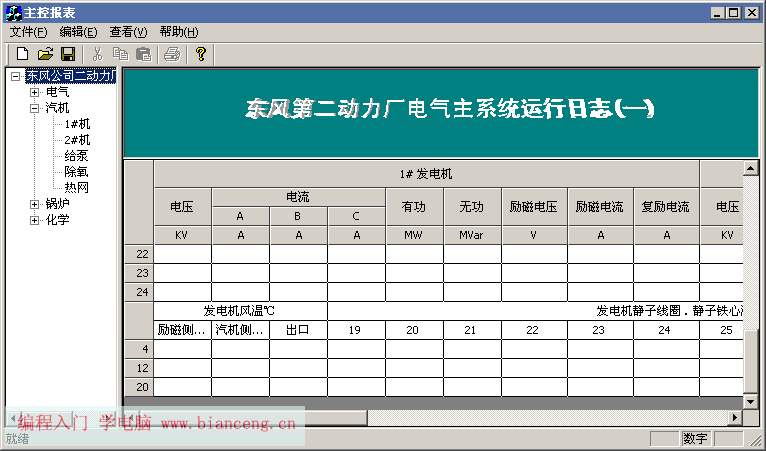Minimize the 主控报表 window
The image size is (766, 451).
click(x=717, y=13)
